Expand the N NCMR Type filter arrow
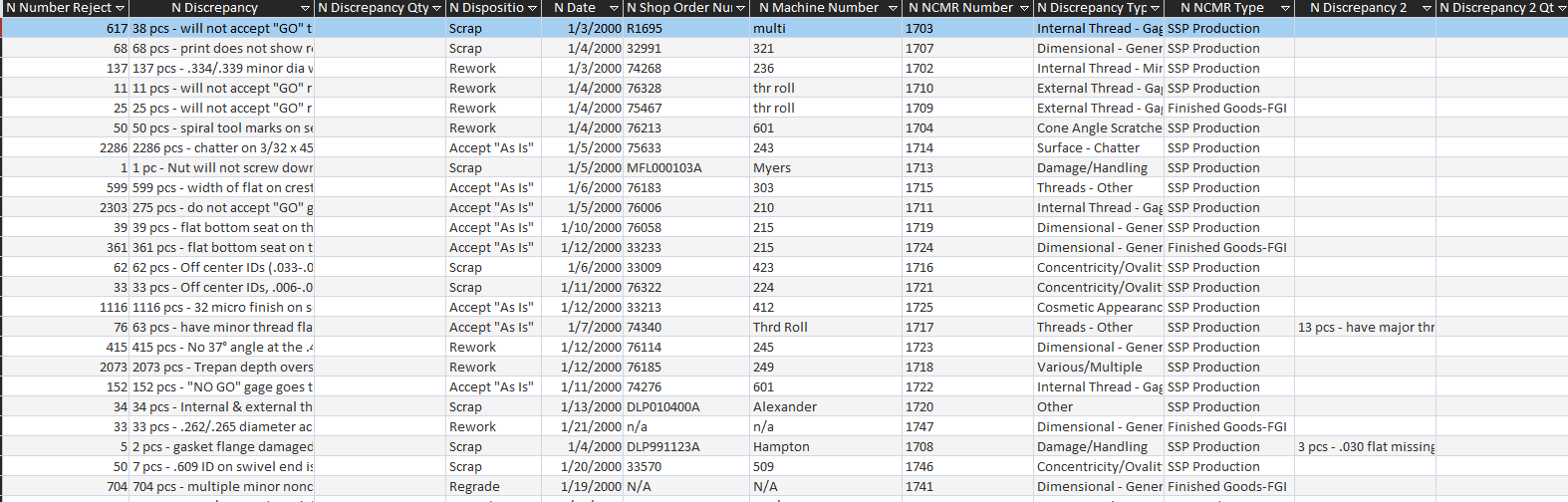The image size is (1568, 502). (x=1285, y=8)
